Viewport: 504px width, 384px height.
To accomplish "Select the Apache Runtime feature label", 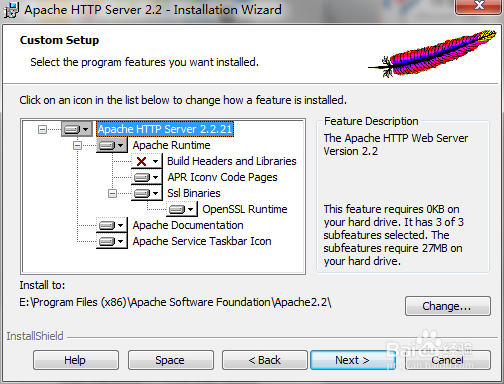I will [171, 145].
